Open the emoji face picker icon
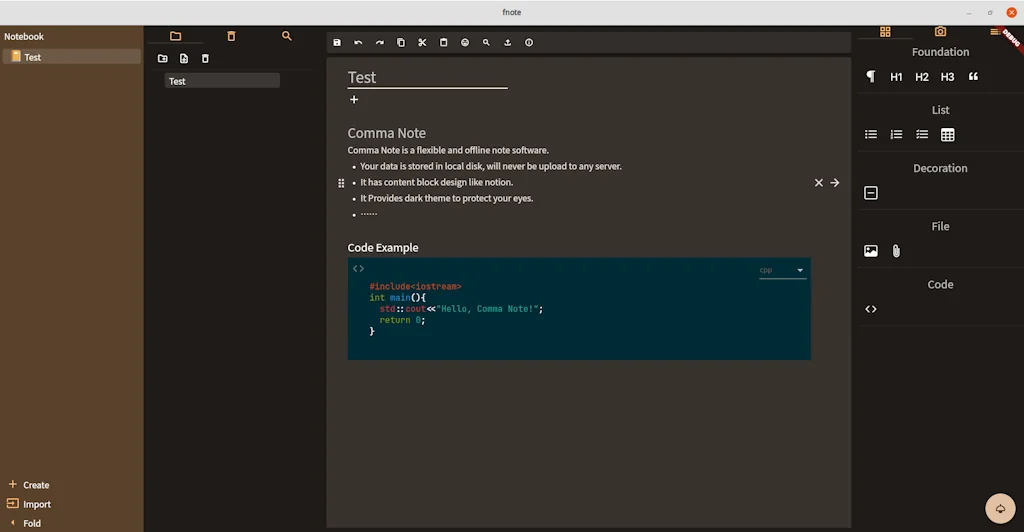The width and height of the screenshot is (1024, 532). tap(465, 42)
